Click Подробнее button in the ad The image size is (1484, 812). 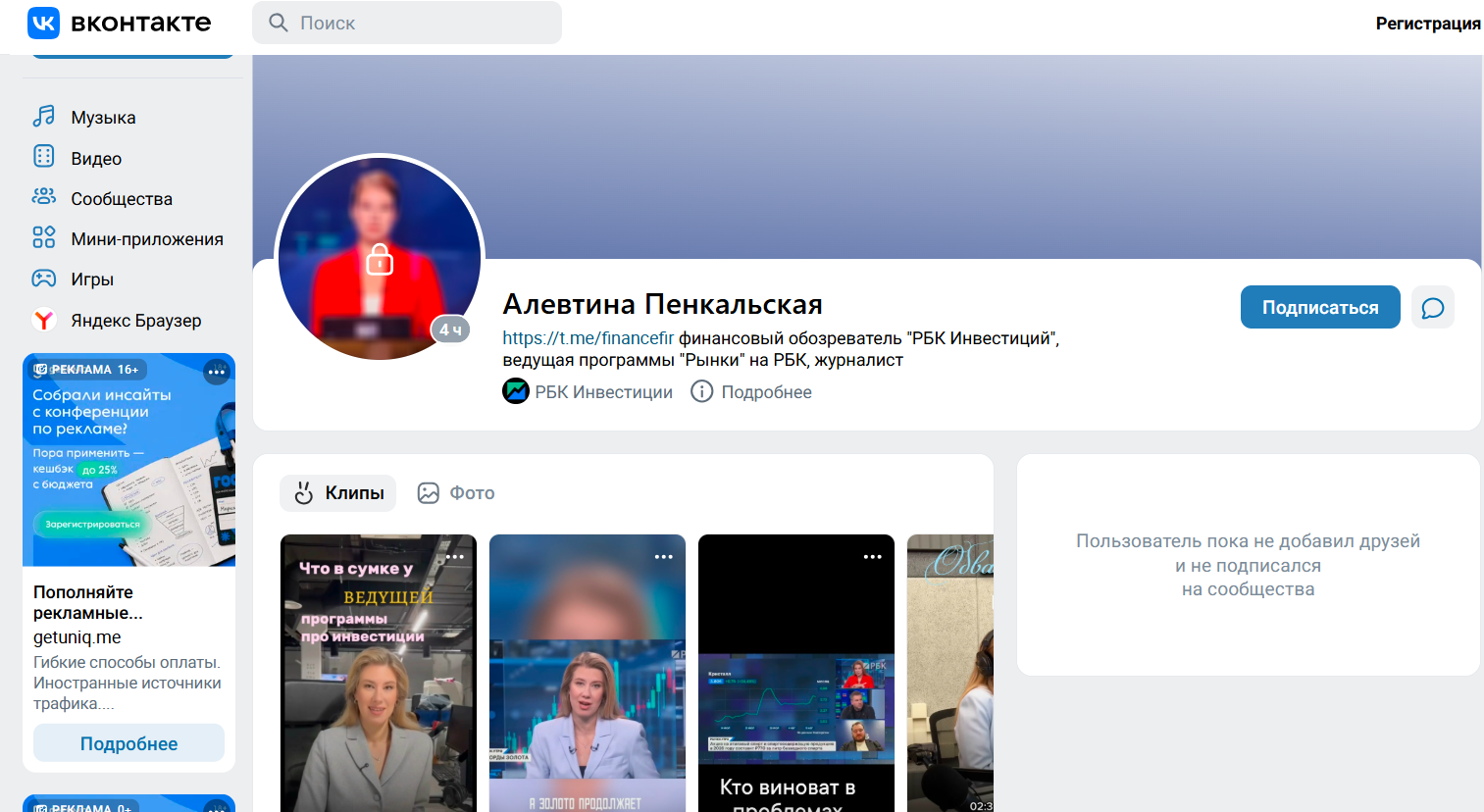point(128,743)
